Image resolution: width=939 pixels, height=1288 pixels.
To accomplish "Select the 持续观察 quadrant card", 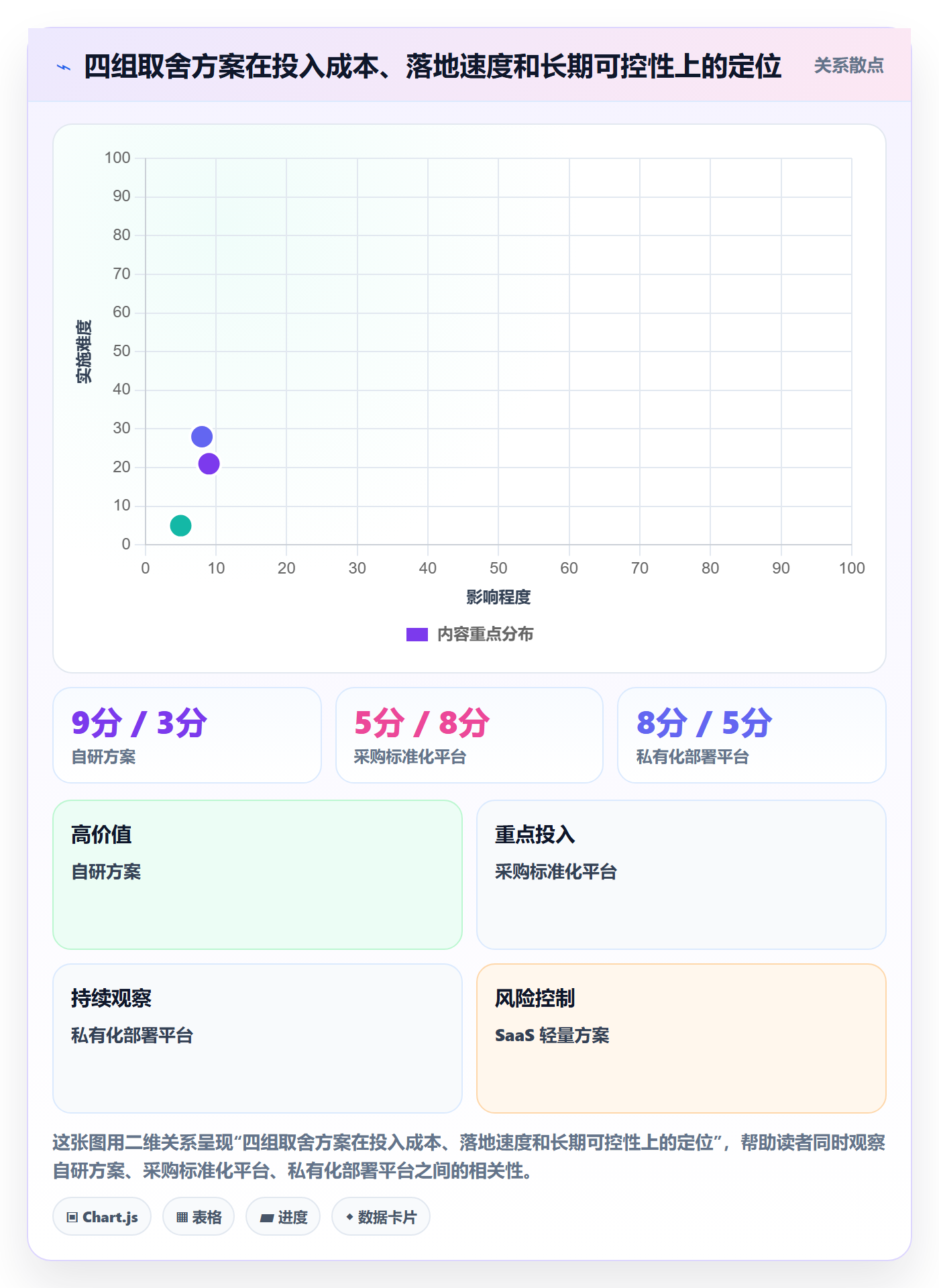I will click(x=258, y=1038).
